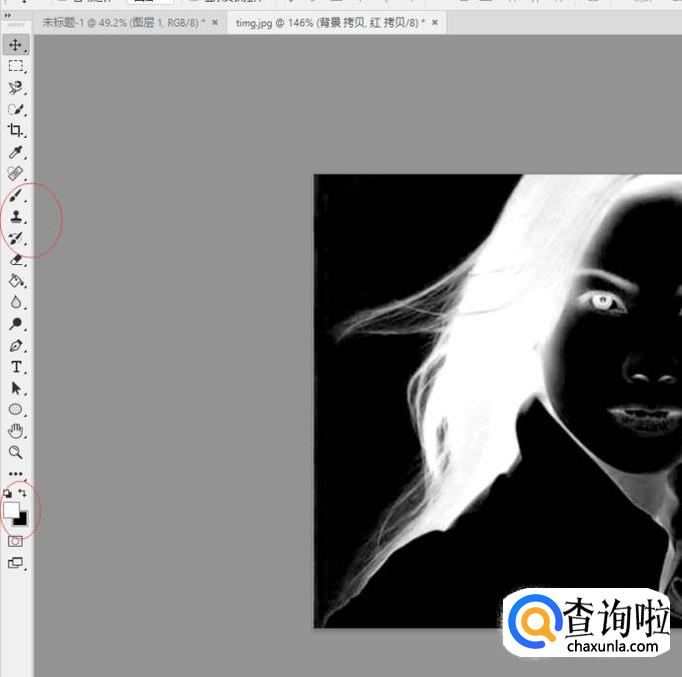This screenshot has height=677, width=682.
Task: Pick the Eraser tool
Action: [x=16, y=260]
